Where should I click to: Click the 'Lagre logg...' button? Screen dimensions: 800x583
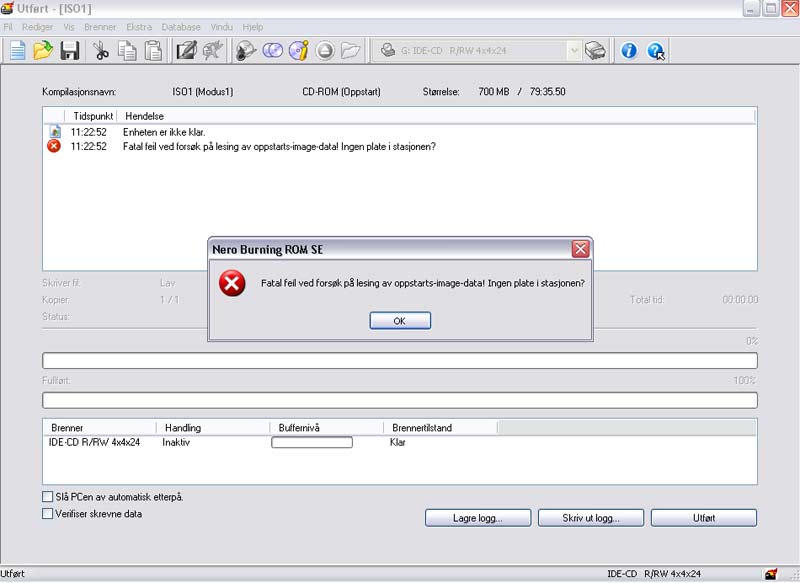coord(478,518)
